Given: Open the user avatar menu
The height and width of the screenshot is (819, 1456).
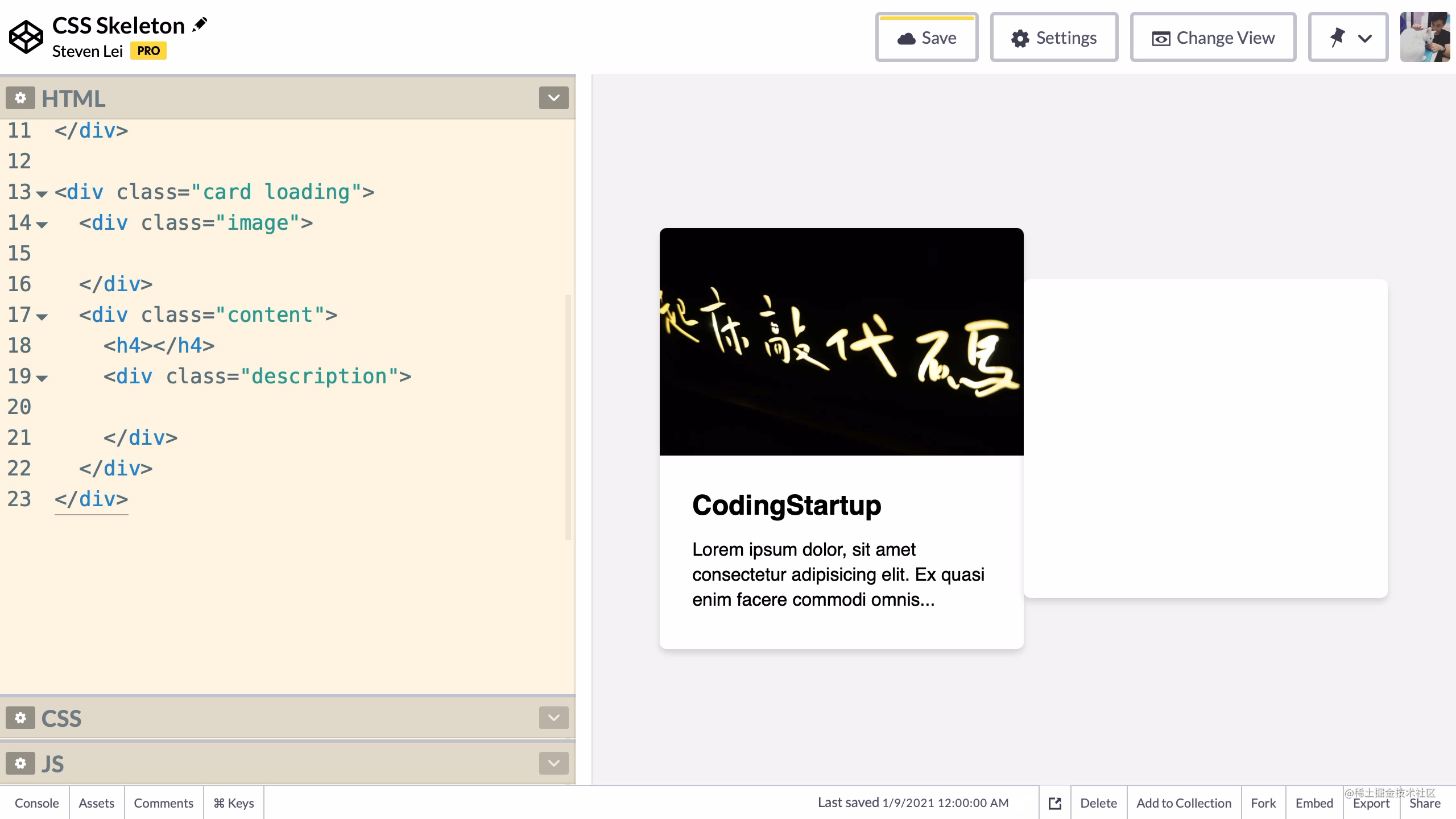Looking at the screenshot, I should pos(1425,37).
